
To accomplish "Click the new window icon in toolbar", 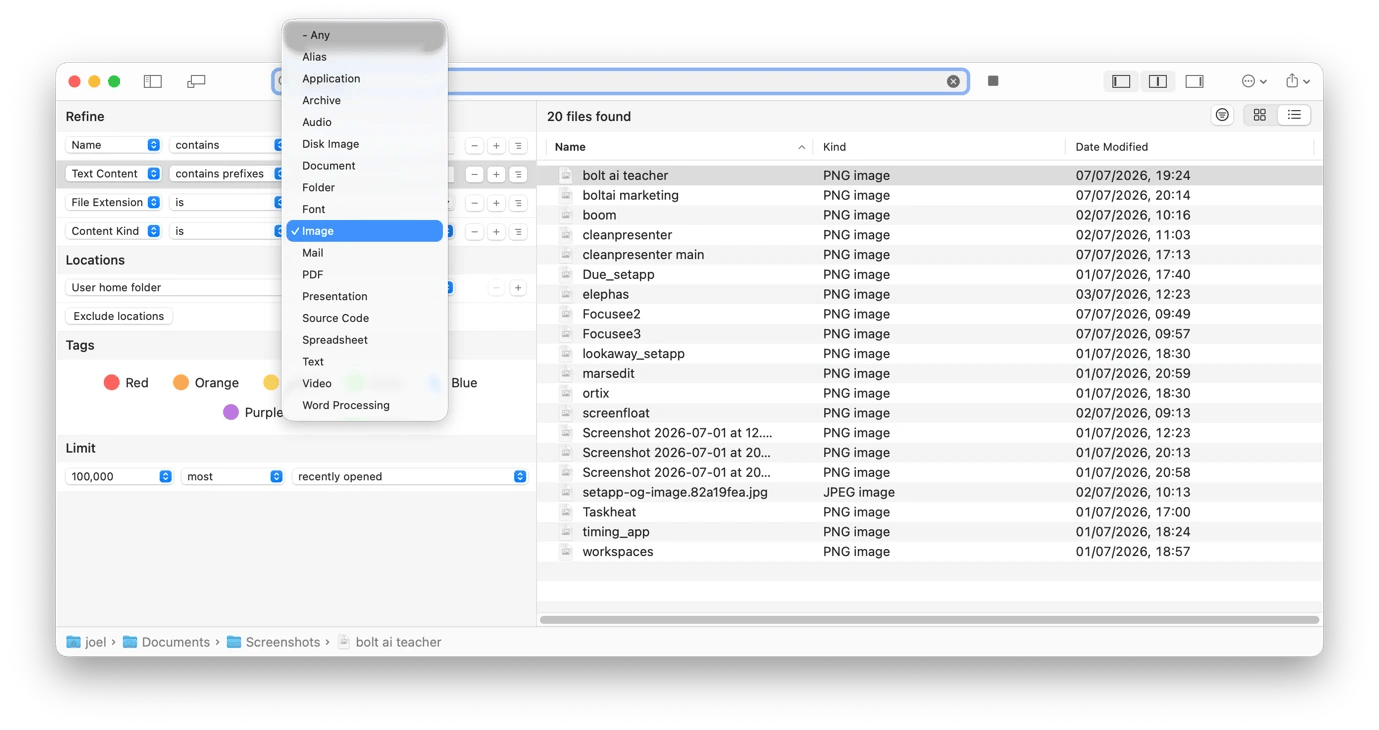I will coord(196,81).
